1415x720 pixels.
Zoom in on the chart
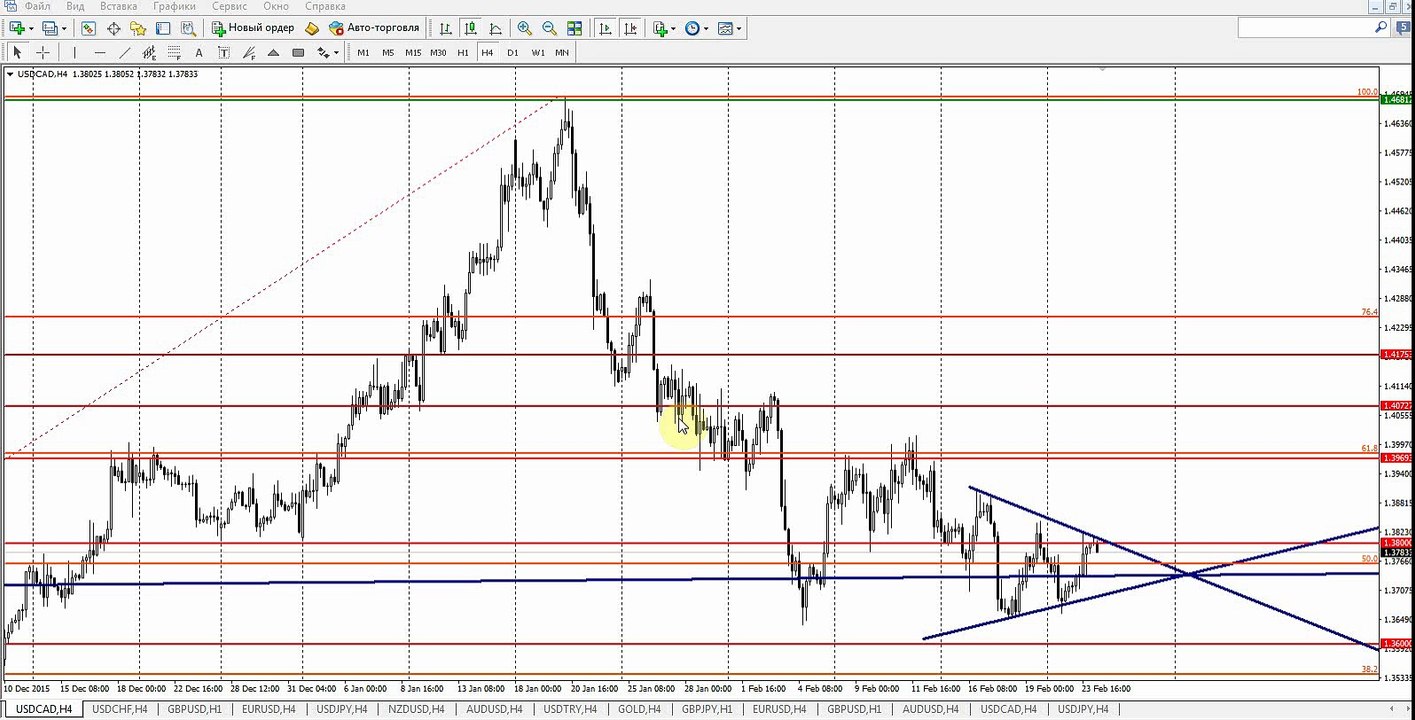point(524,28)
